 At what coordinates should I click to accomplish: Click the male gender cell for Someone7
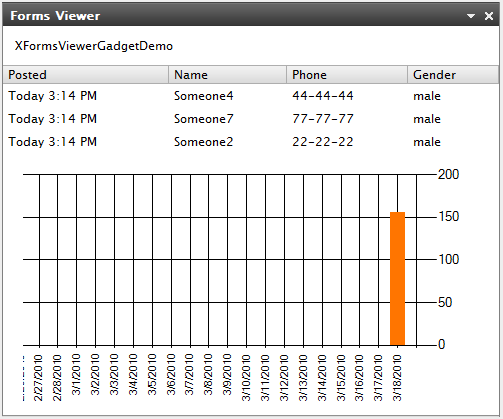click(x=427, y=119)
